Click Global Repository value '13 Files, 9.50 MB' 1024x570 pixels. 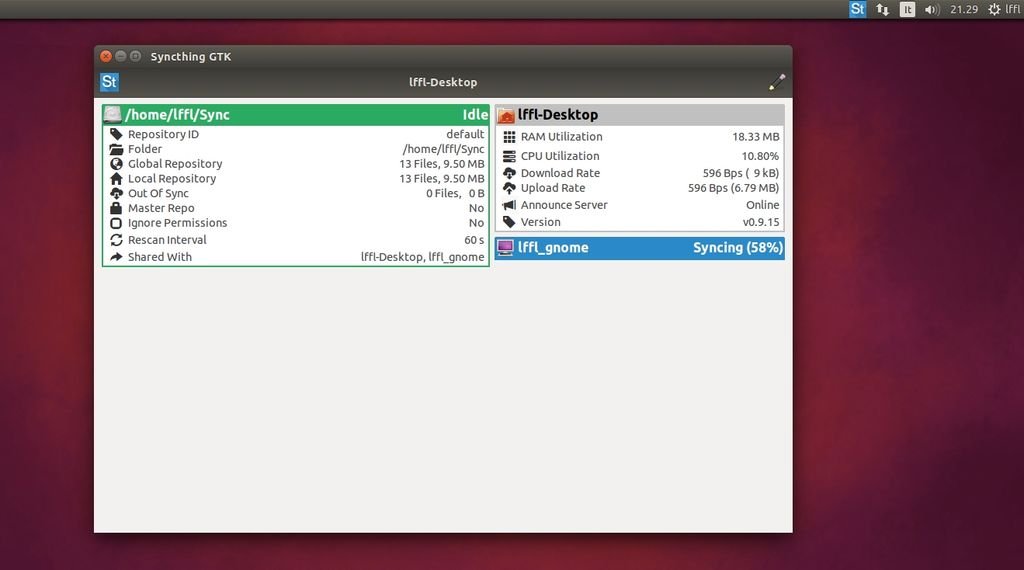(x=442, y=164)
